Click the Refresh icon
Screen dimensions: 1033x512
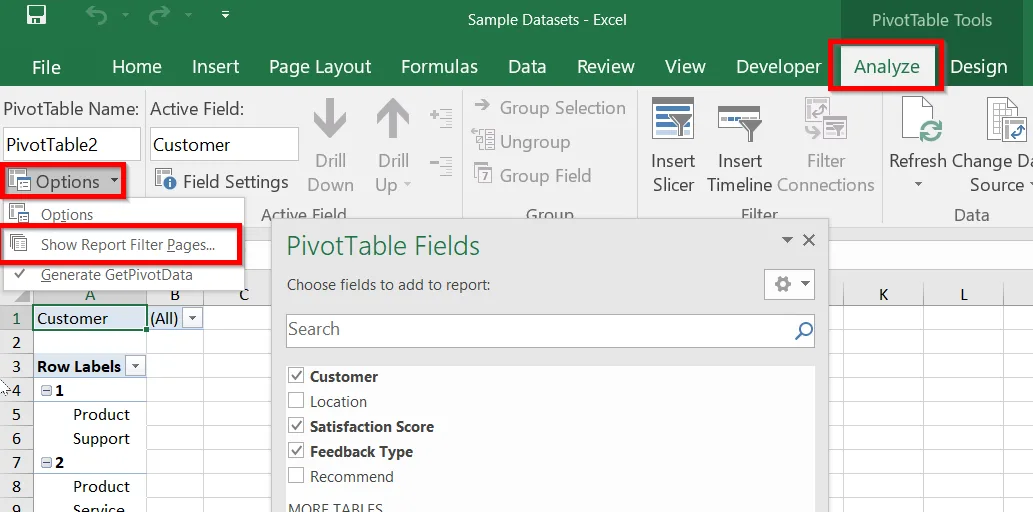[922, 119]
